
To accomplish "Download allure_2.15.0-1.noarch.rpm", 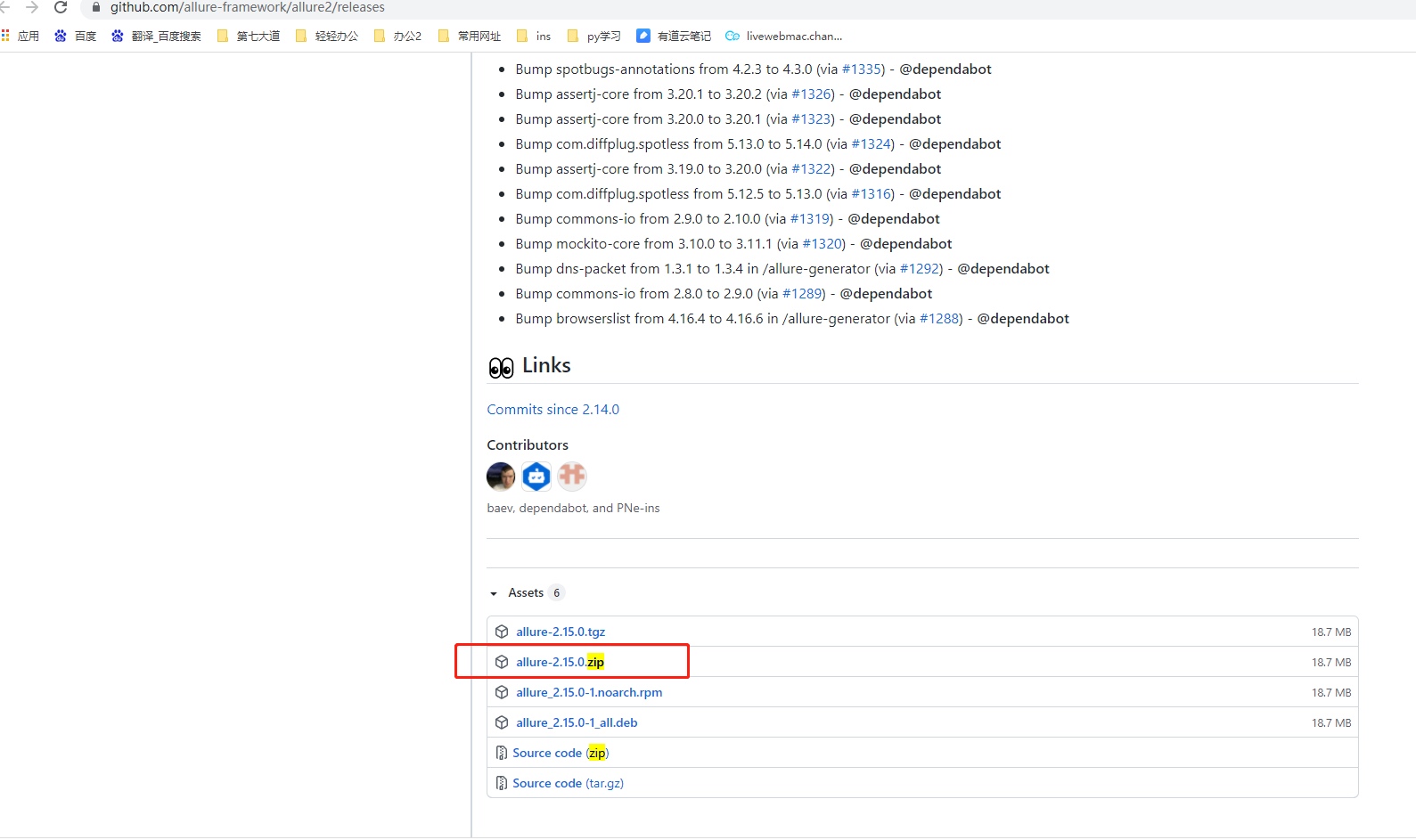I will pyautogui.click(x=589, y=692).
